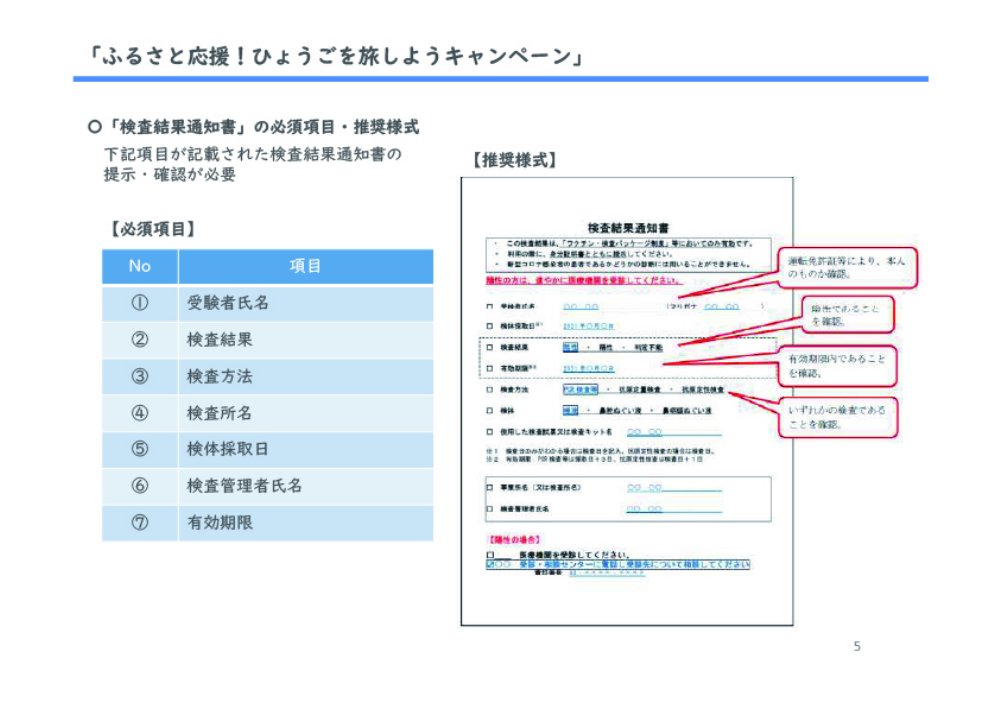Tick the 検査管理者氏名 checkbox on the form
Screen dimensions: 1000x707
pos(490,509)
